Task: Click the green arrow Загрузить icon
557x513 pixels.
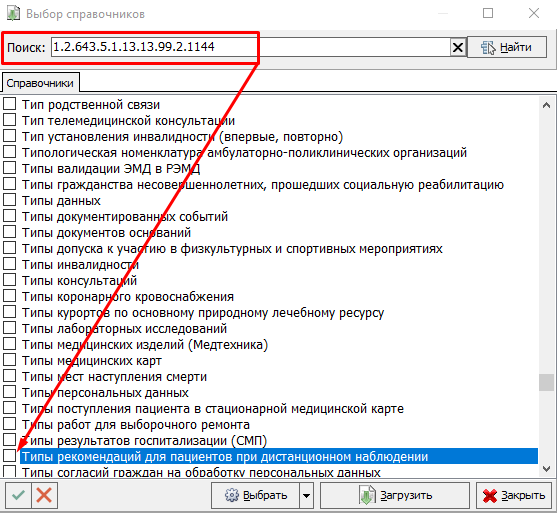Action: [x=367, y=495]
